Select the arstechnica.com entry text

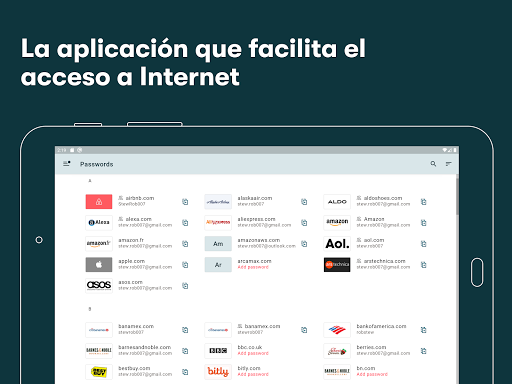click(383, 264)
